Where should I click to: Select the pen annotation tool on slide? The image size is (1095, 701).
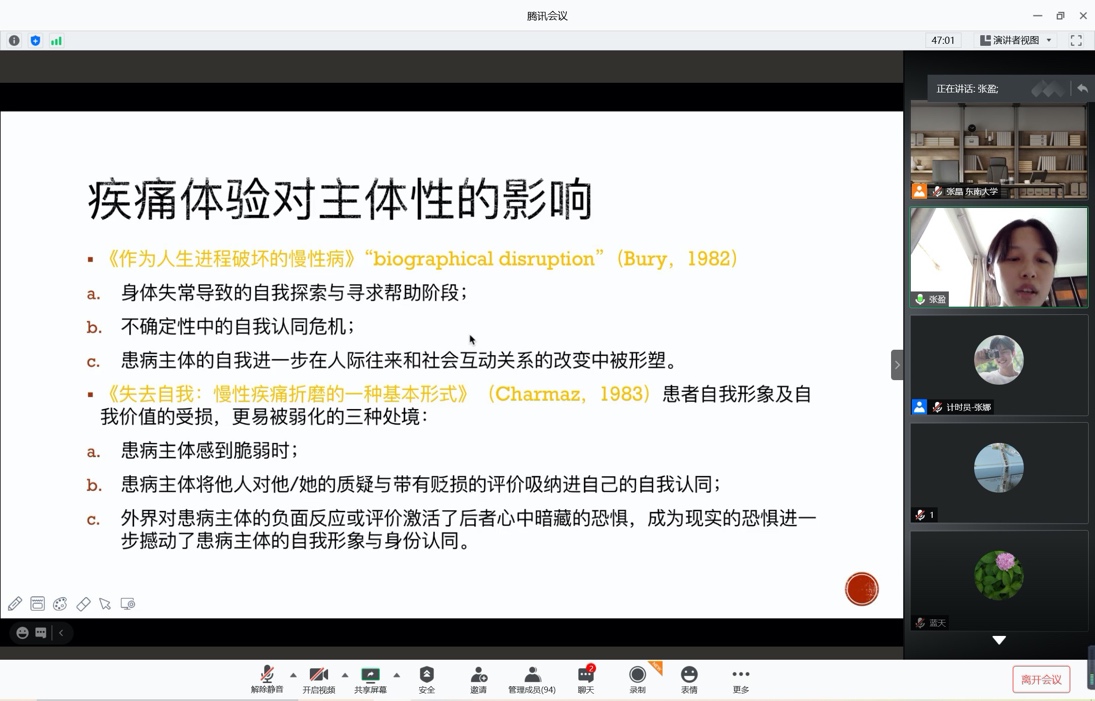[15, 604]
